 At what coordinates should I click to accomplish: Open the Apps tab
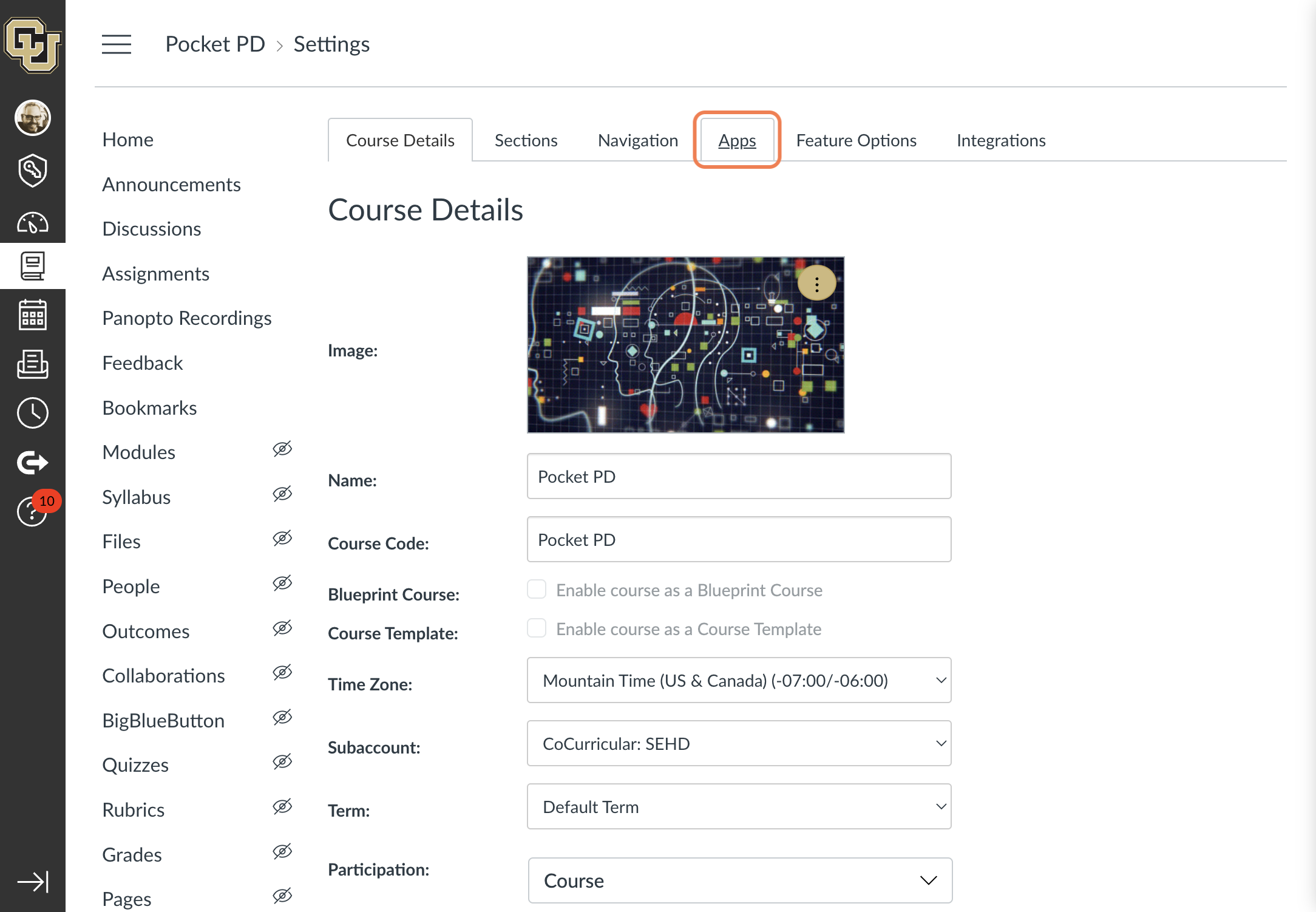737,140
